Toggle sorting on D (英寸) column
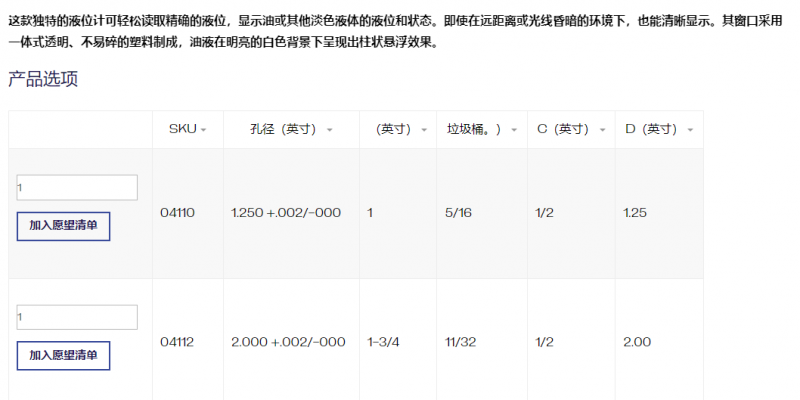The width and height of the screenshot is (800, 400). pyautogui.click(x=688, y=130)
